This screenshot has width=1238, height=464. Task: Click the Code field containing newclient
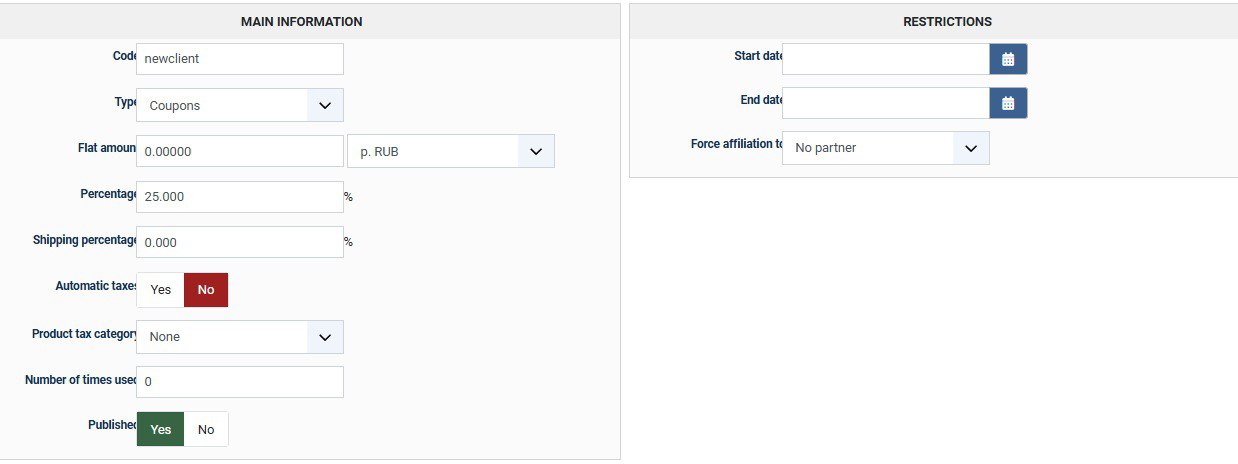click(x=239, y=59)
